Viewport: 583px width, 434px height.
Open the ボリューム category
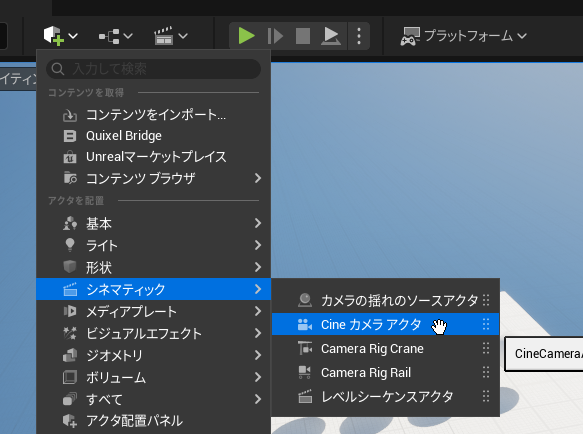153,377
